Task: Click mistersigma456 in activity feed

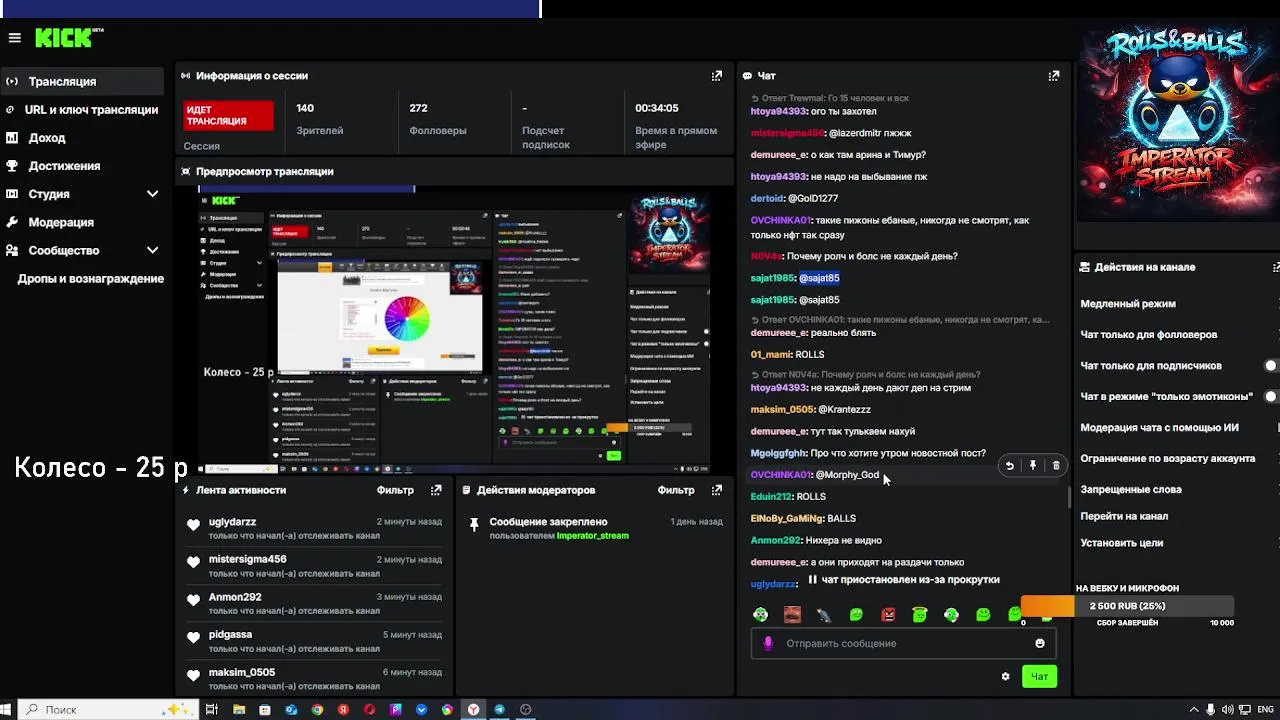Action: (x=248, y=559)
